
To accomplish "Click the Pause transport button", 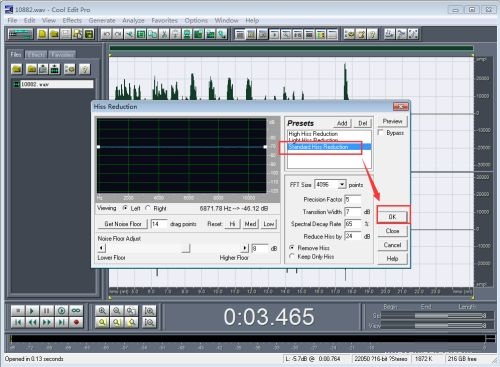I will click(47, 311).
